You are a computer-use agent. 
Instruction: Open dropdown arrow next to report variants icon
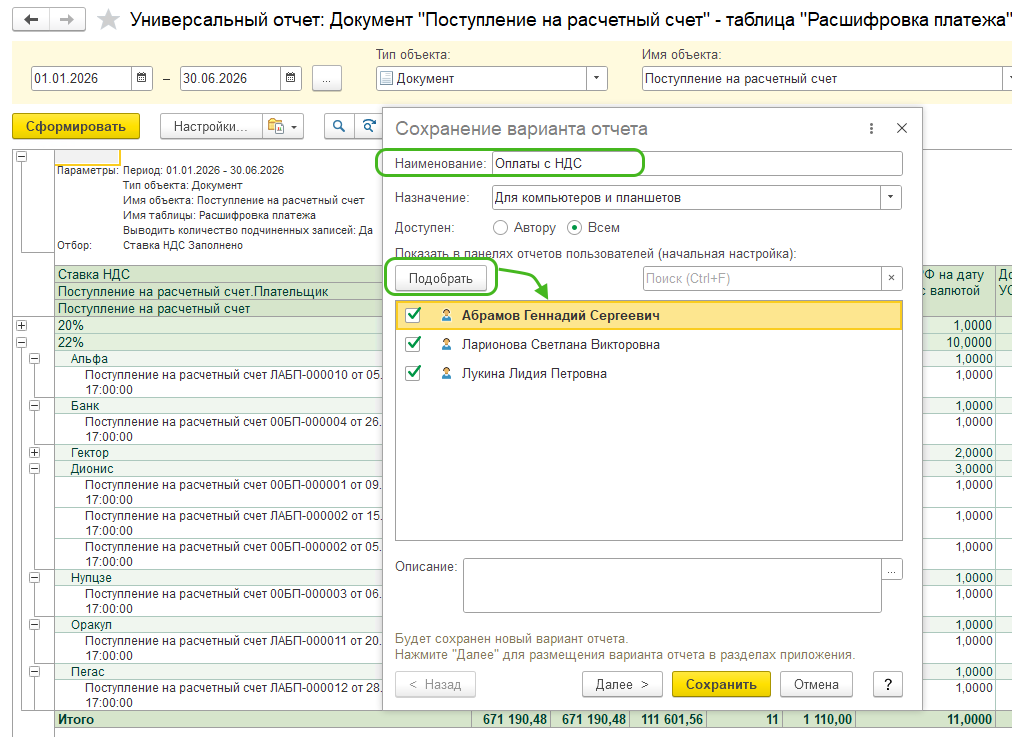click(x=294, y=126)
